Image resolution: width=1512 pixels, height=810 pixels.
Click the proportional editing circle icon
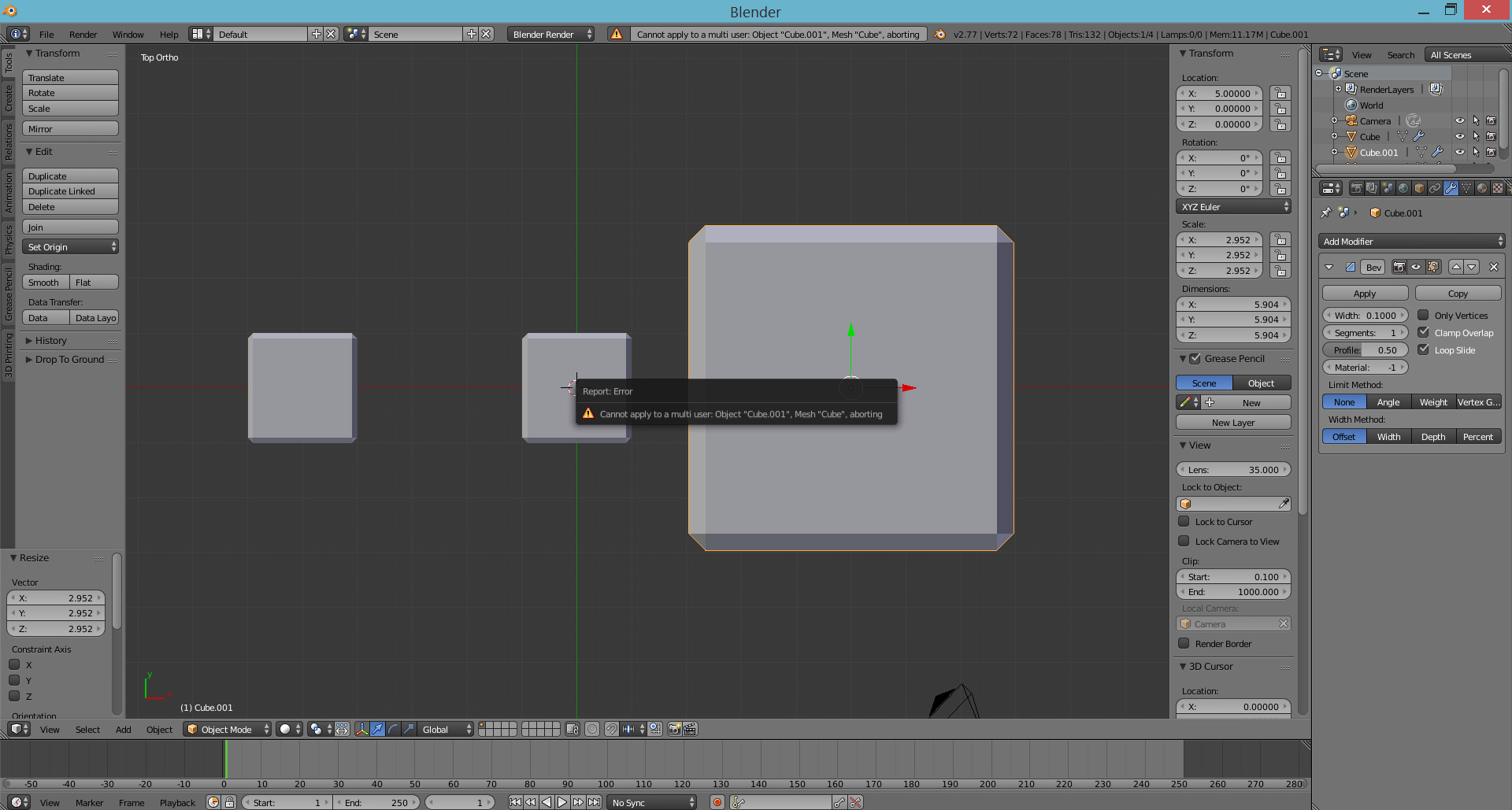tap(592, 729)
